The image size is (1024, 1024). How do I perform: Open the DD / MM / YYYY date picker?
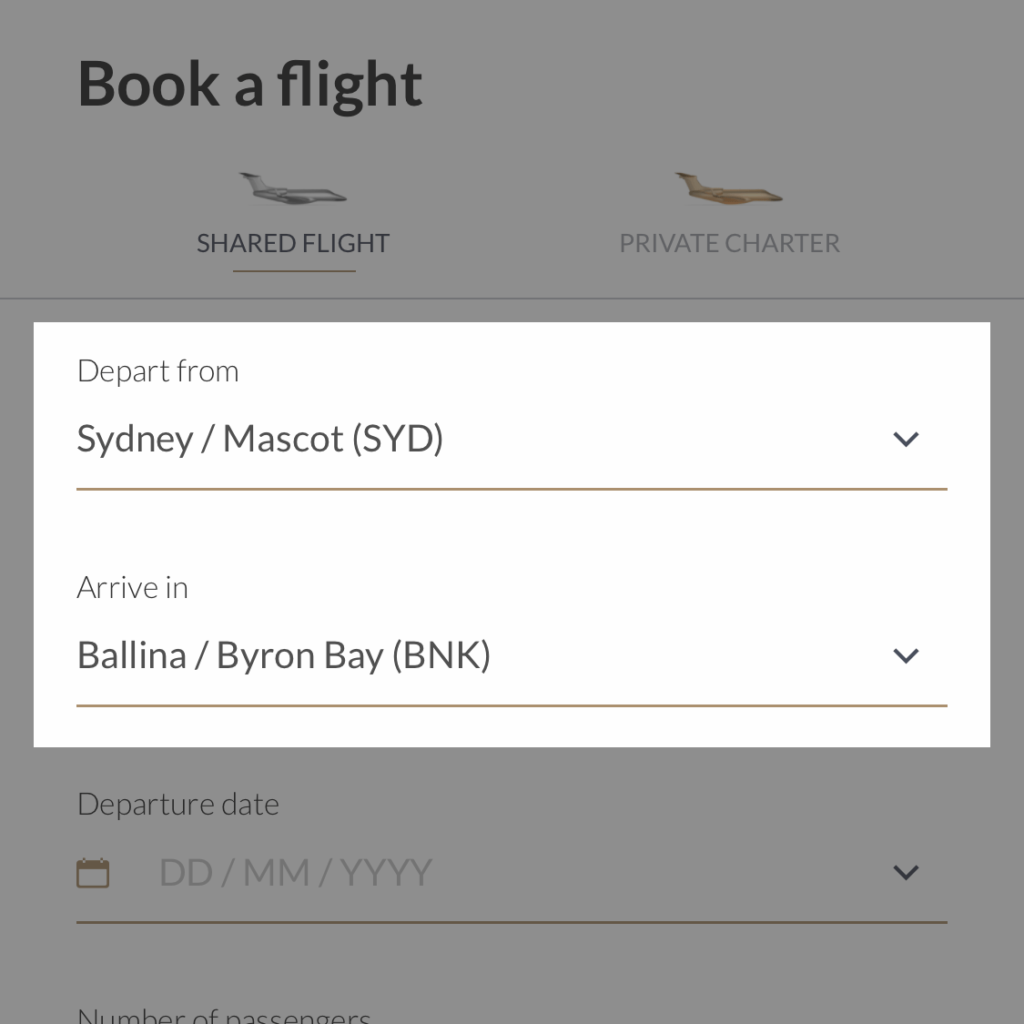pos(512,872)
